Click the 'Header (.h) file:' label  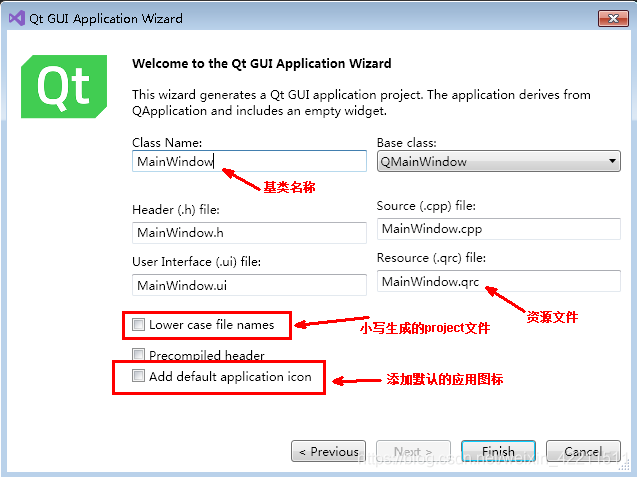coord(176,210)
